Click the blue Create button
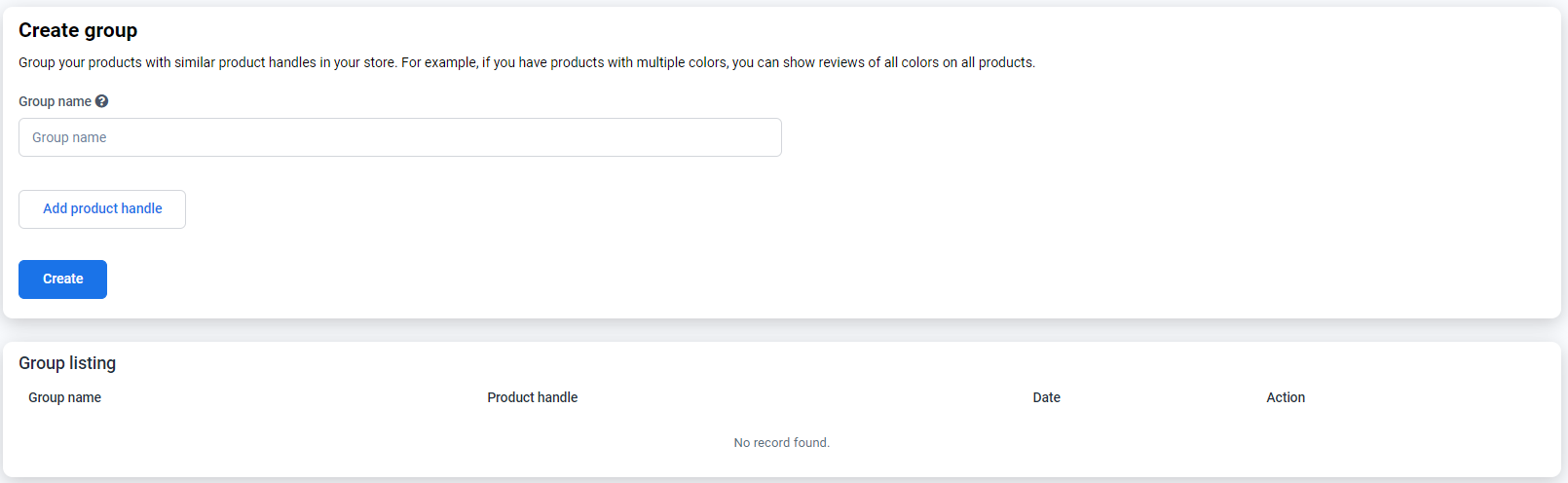Screen dimensions: 1568x483 62,279
